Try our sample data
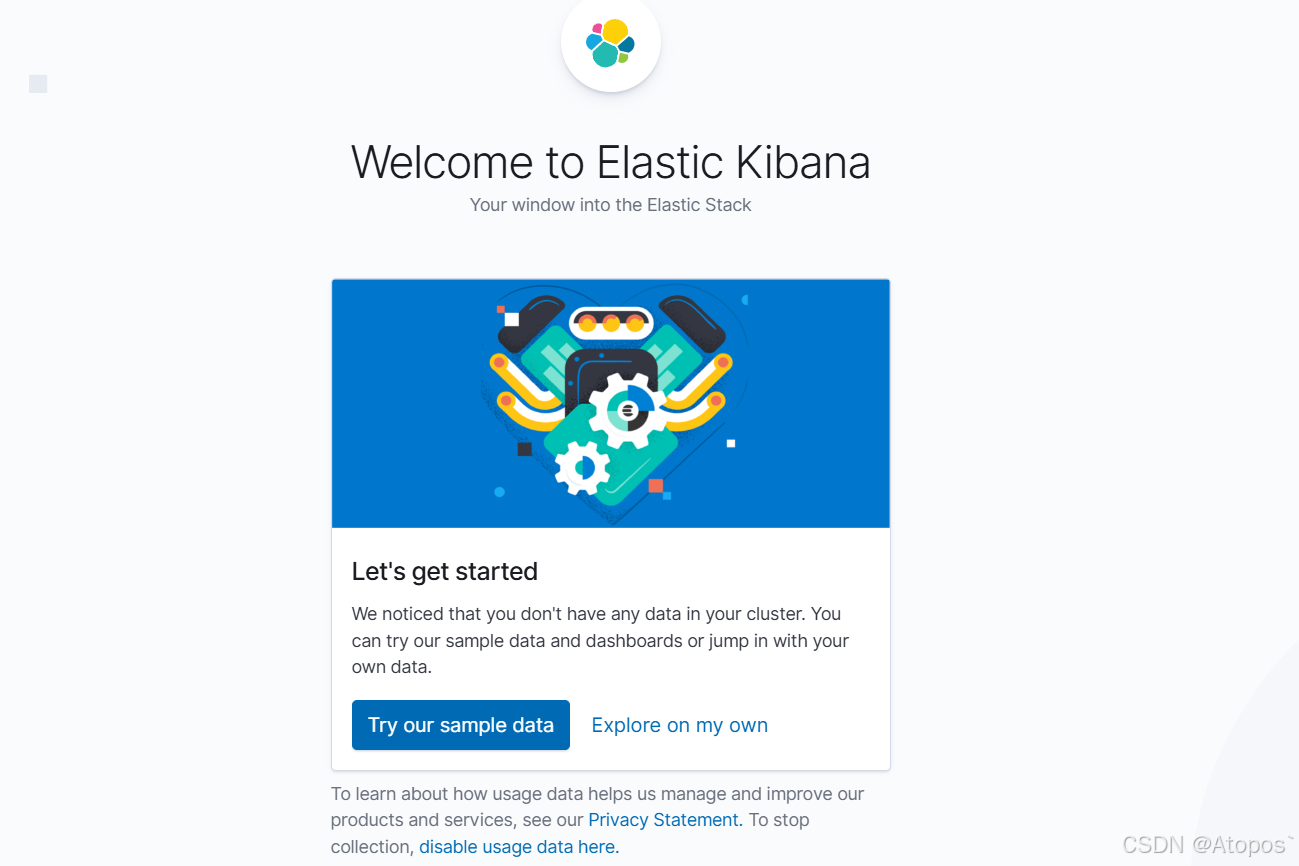Screen dimensions: 1299x866 coord(461,725)
